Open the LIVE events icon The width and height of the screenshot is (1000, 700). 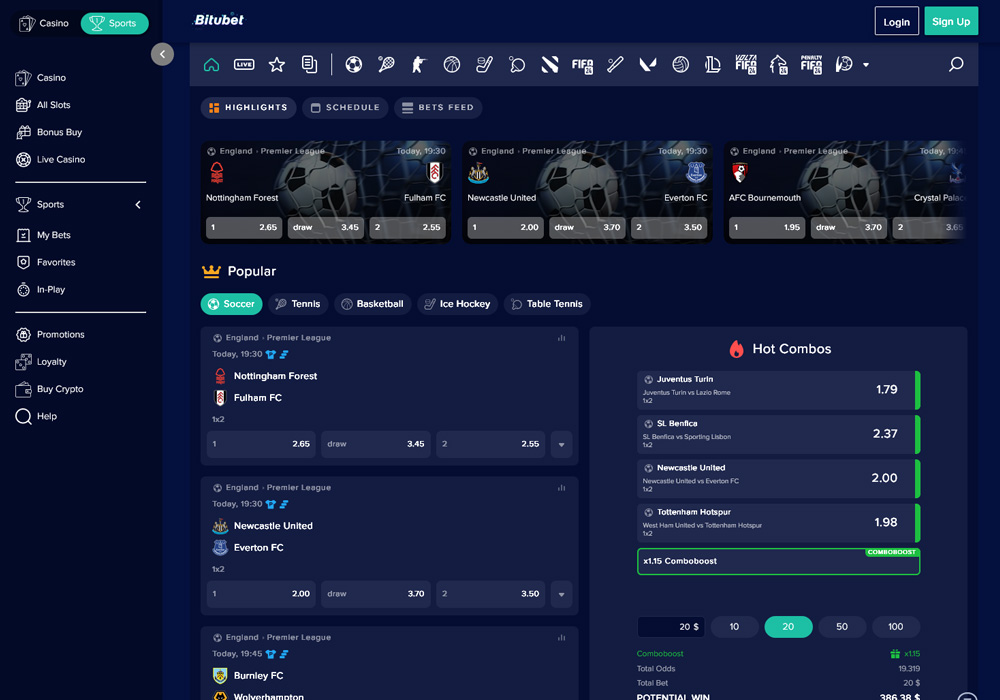point(244,64)
